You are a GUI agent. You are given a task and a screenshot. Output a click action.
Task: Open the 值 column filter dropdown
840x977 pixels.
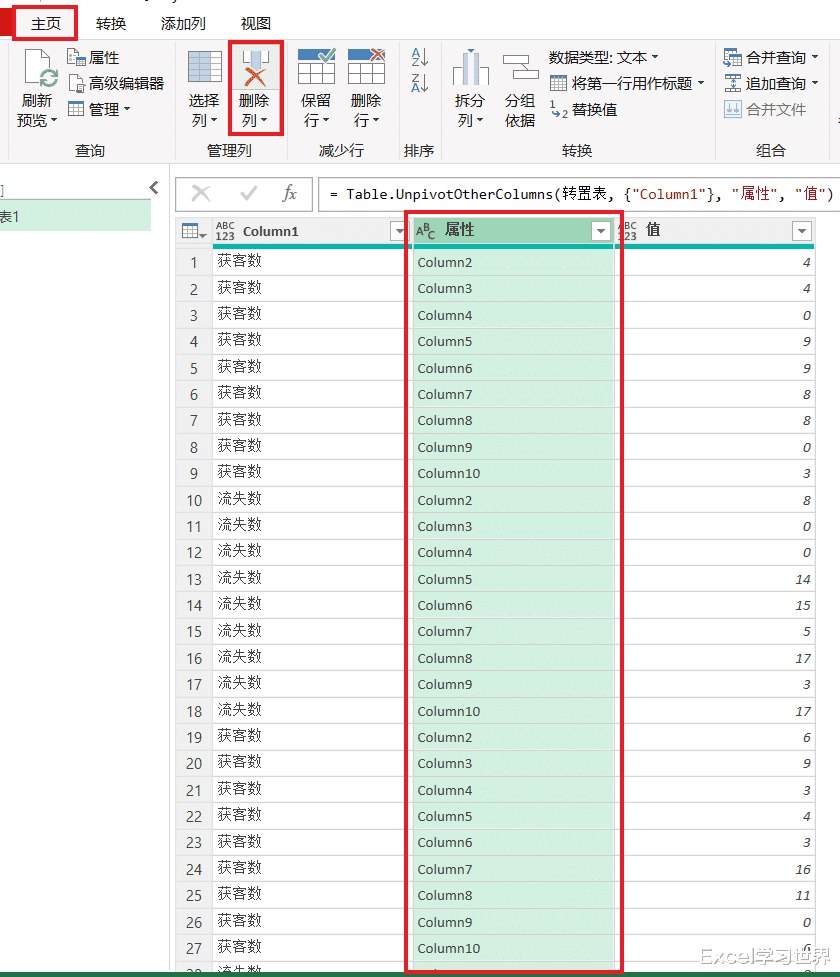[x=802, y=231]
